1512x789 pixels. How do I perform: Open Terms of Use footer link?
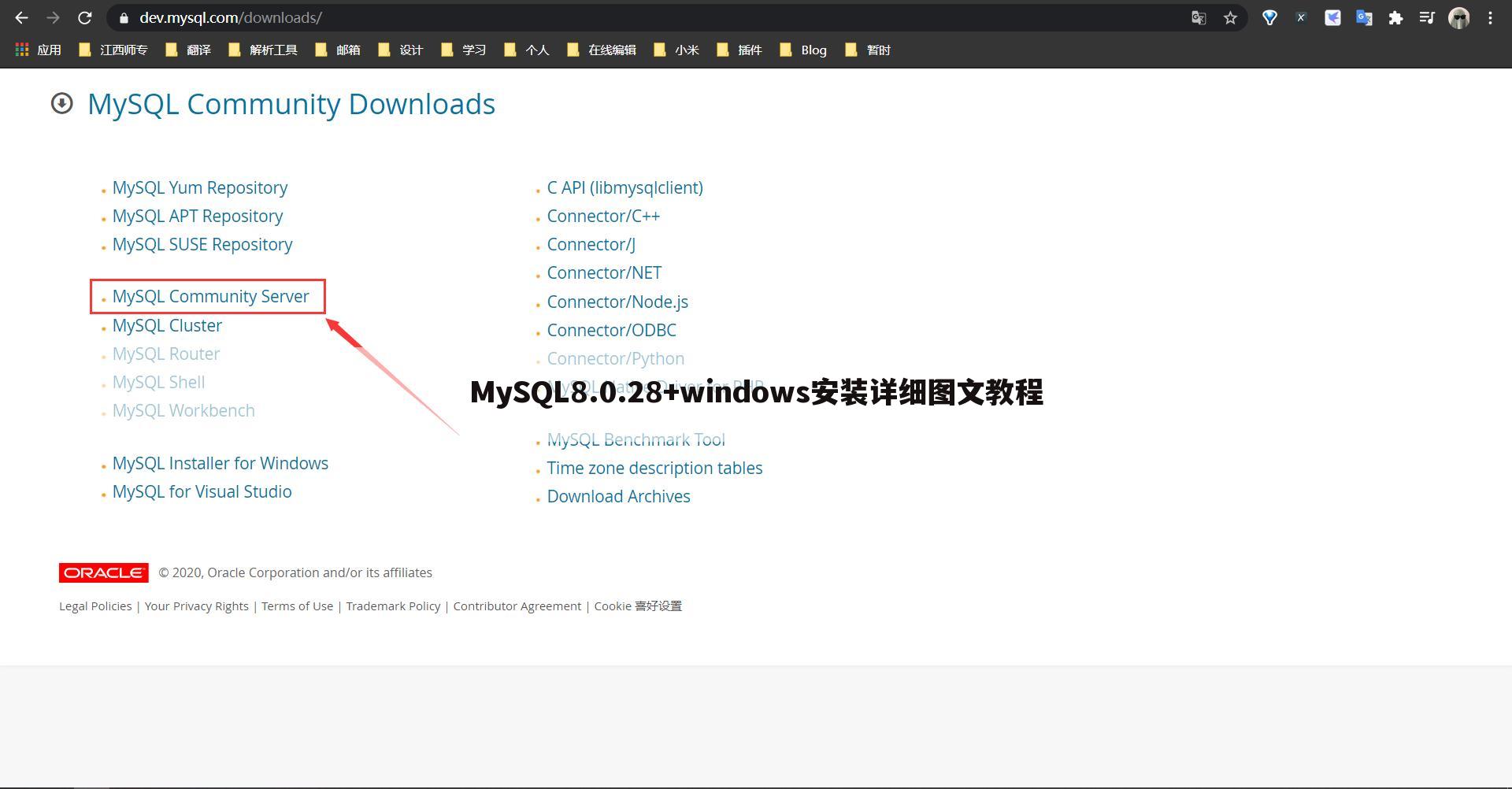297,606
